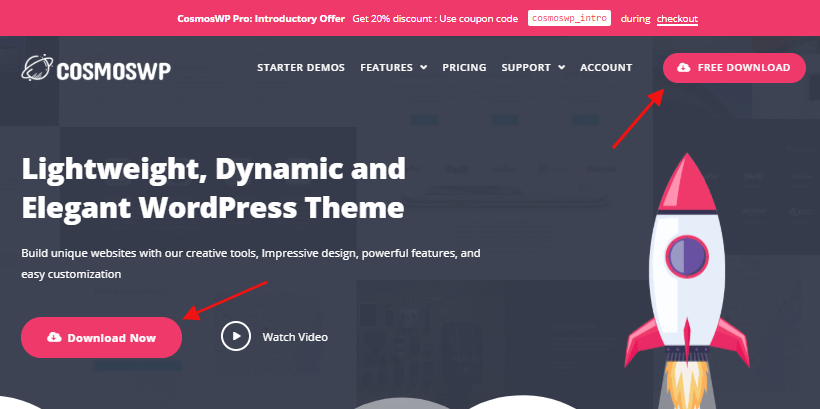820x409 pixels.
Task: Click the cloud icon in Download Now button
Action: 54,337
